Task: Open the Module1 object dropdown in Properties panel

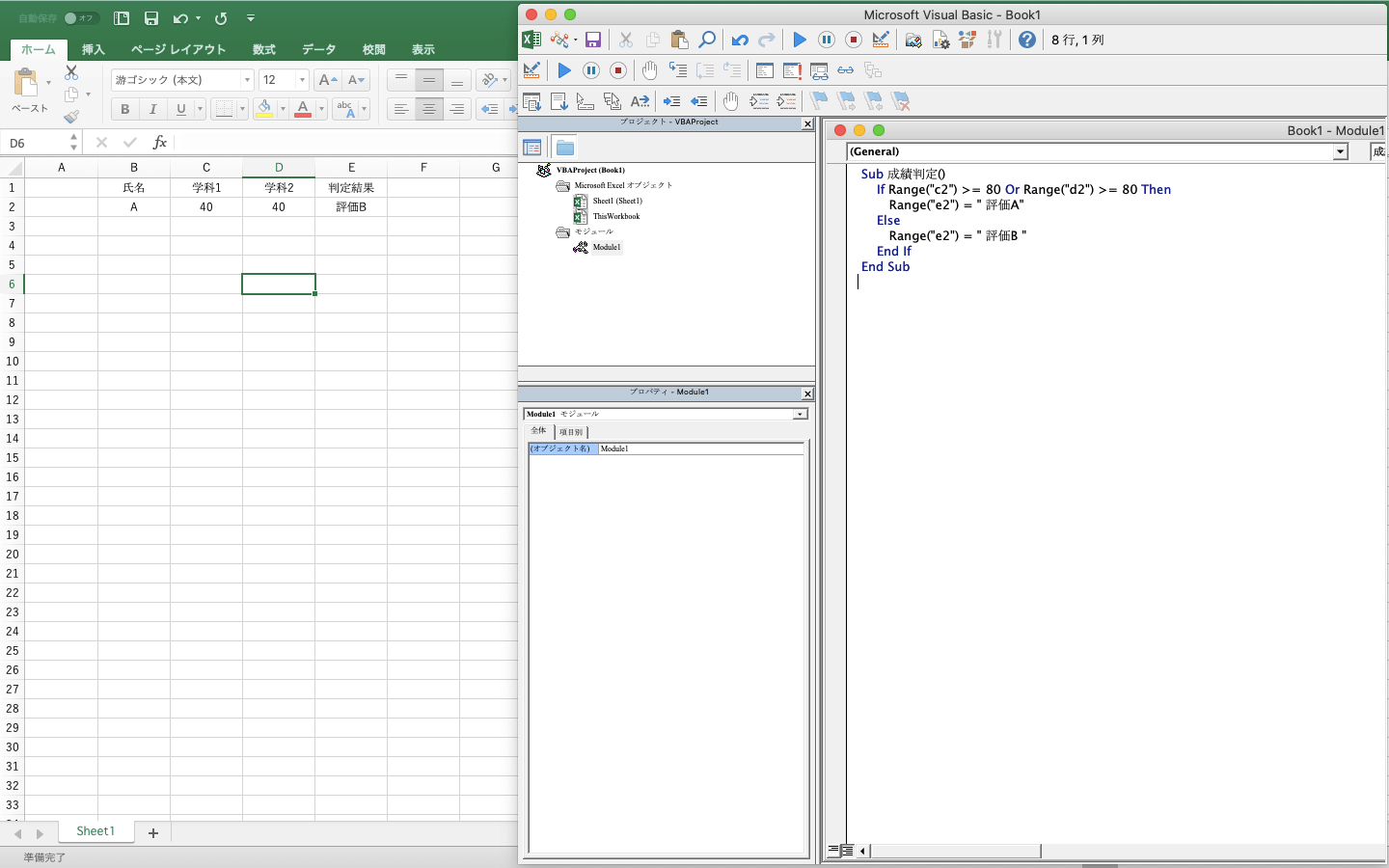Action: coord(800,414)
